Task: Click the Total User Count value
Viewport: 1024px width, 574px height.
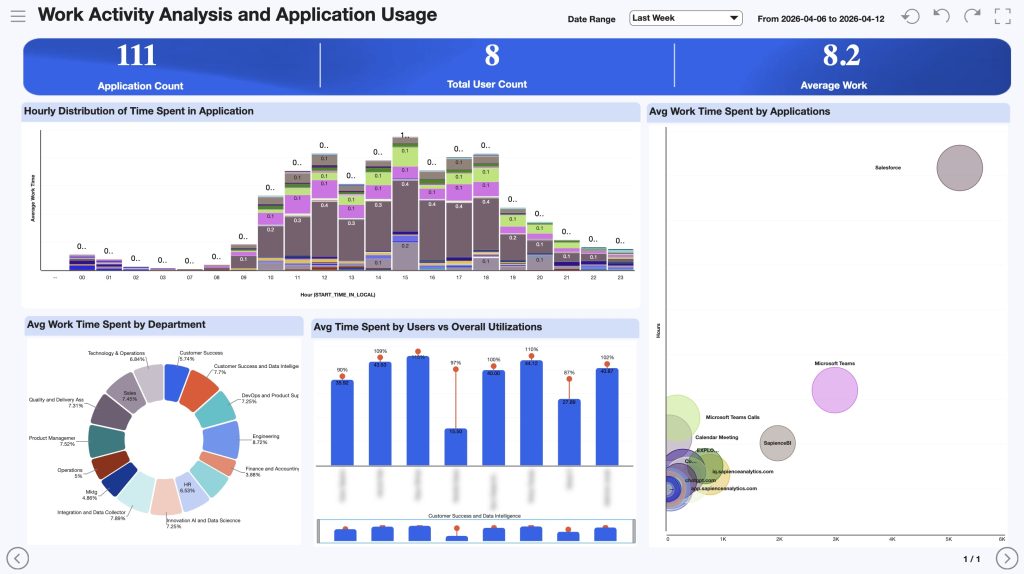Action: [491, 56]
